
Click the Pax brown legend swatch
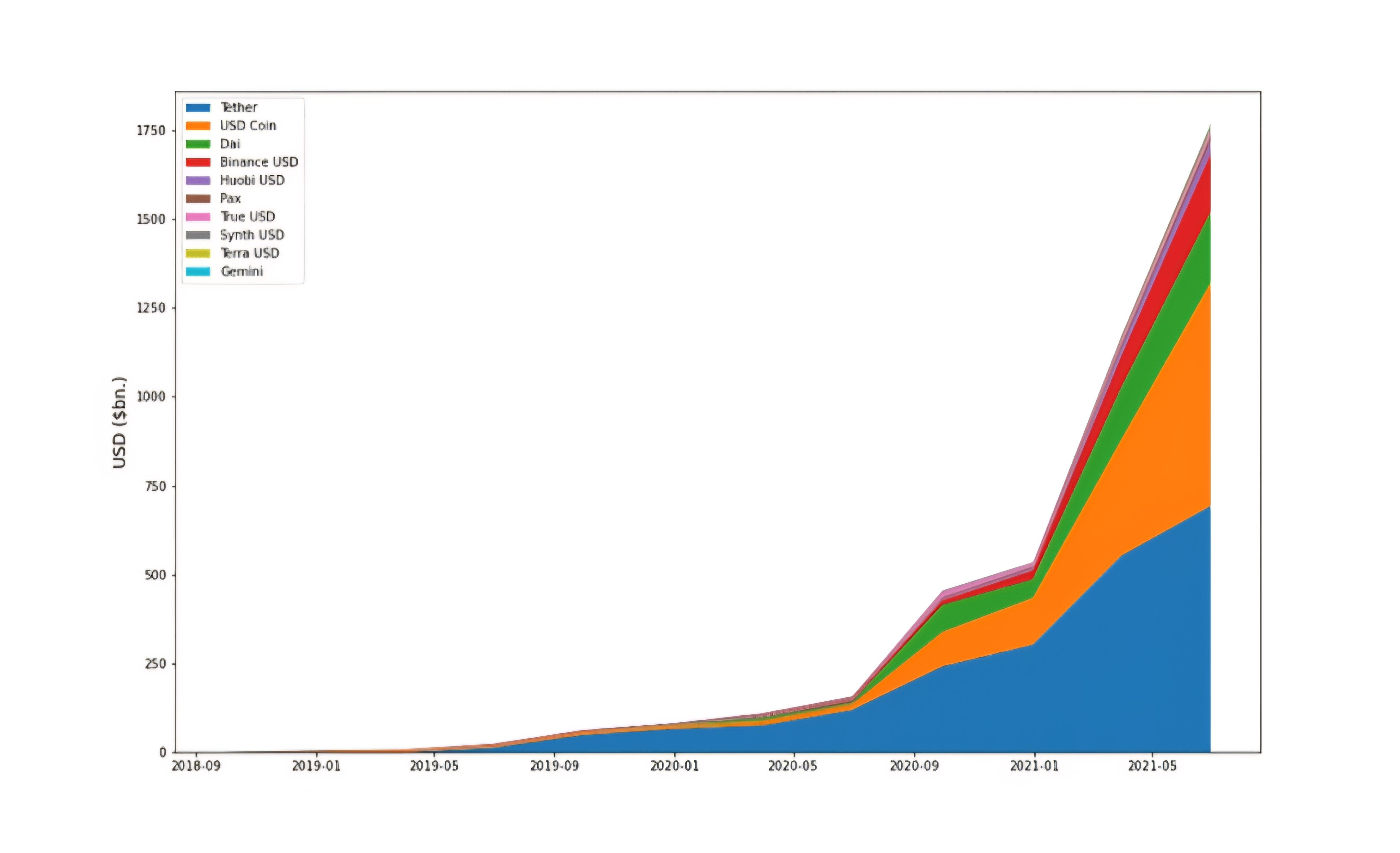[198, 198]
